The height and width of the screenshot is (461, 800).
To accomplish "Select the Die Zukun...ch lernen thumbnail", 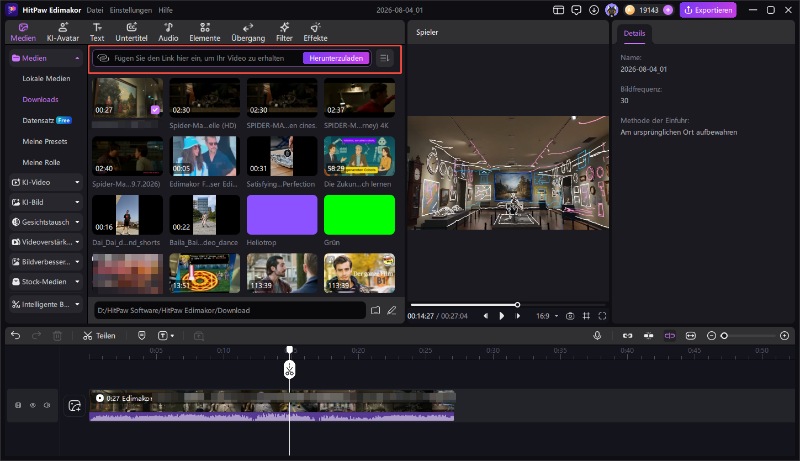I will (x=359, y=156).
